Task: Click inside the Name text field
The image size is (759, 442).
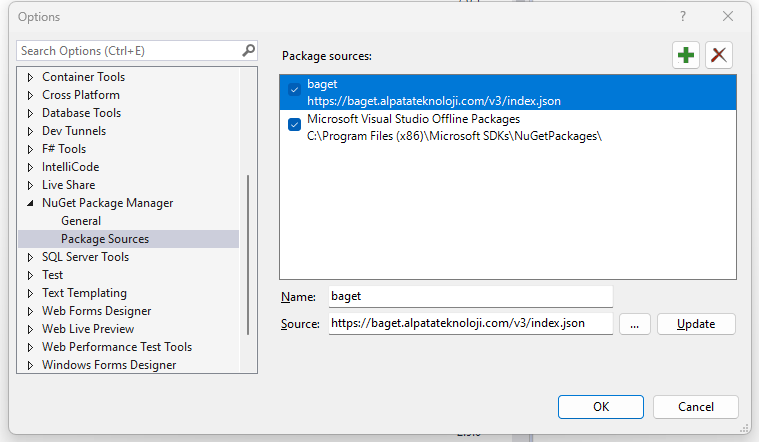Action: click(470, 297)
